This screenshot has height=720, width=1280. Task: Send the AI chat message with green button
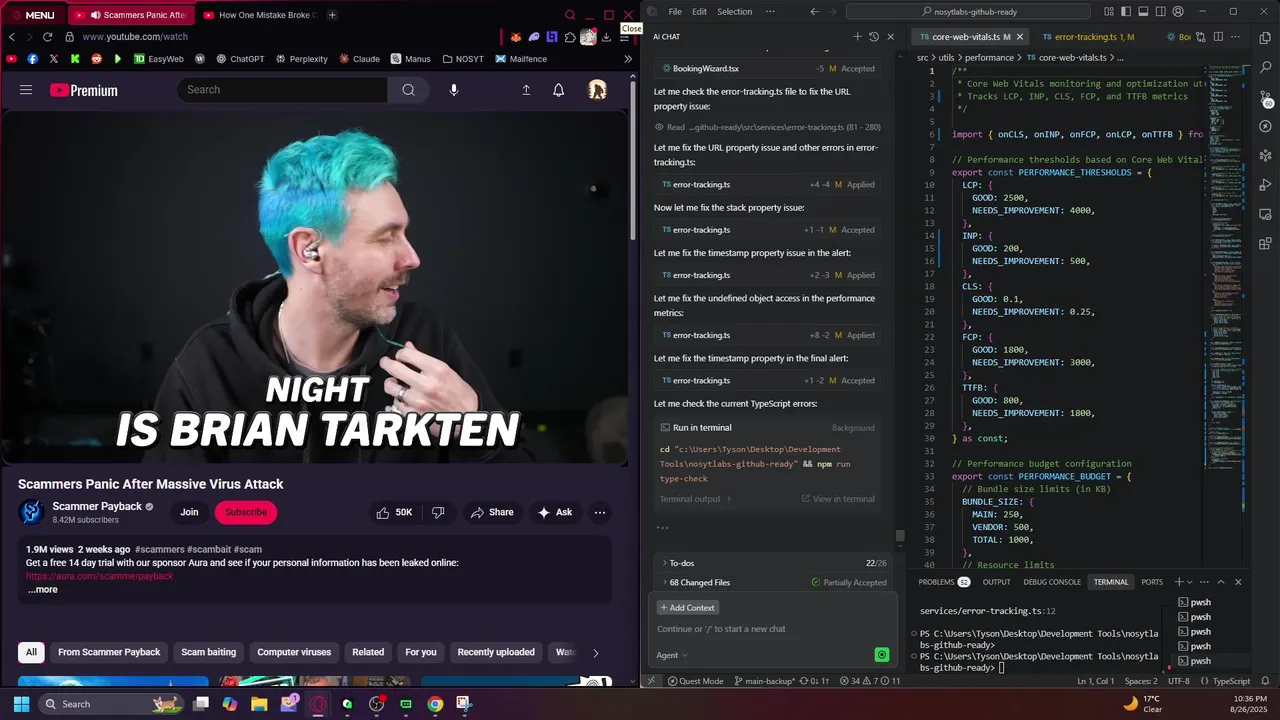click(882, 655)
